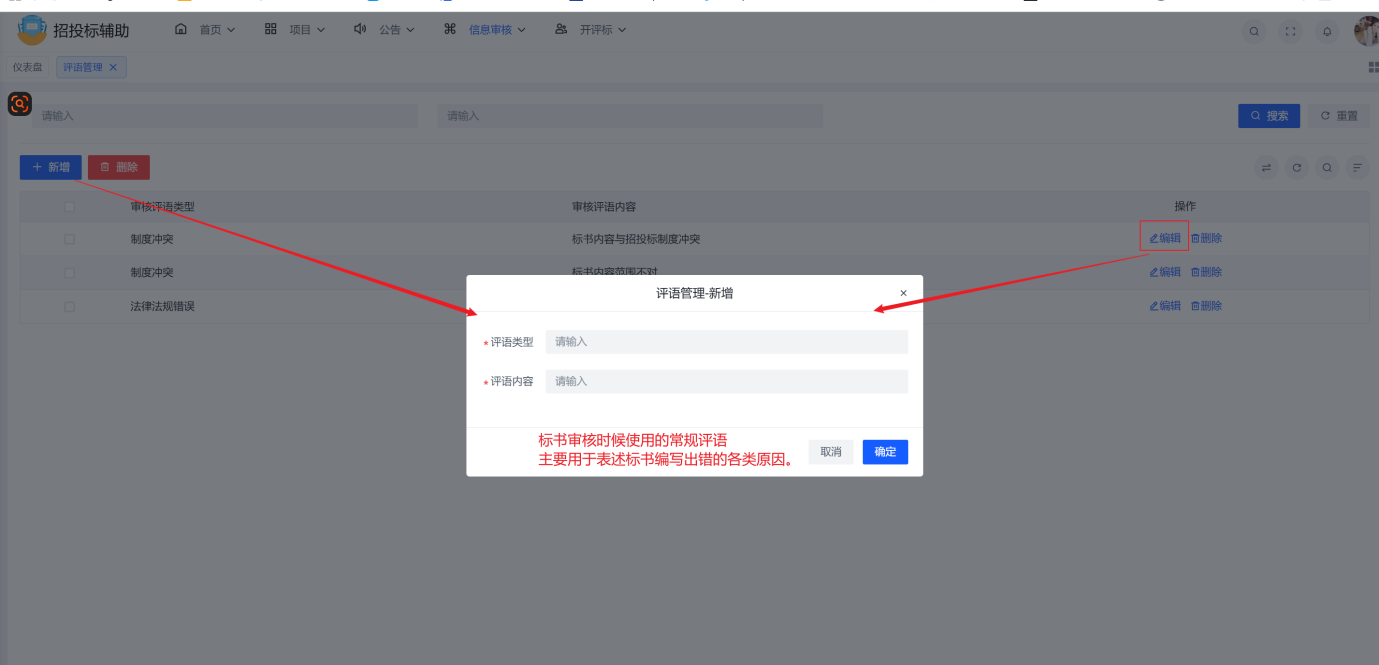1379x665 pixels.
Task: Click the 评语类型 input field
Action: 725,341
